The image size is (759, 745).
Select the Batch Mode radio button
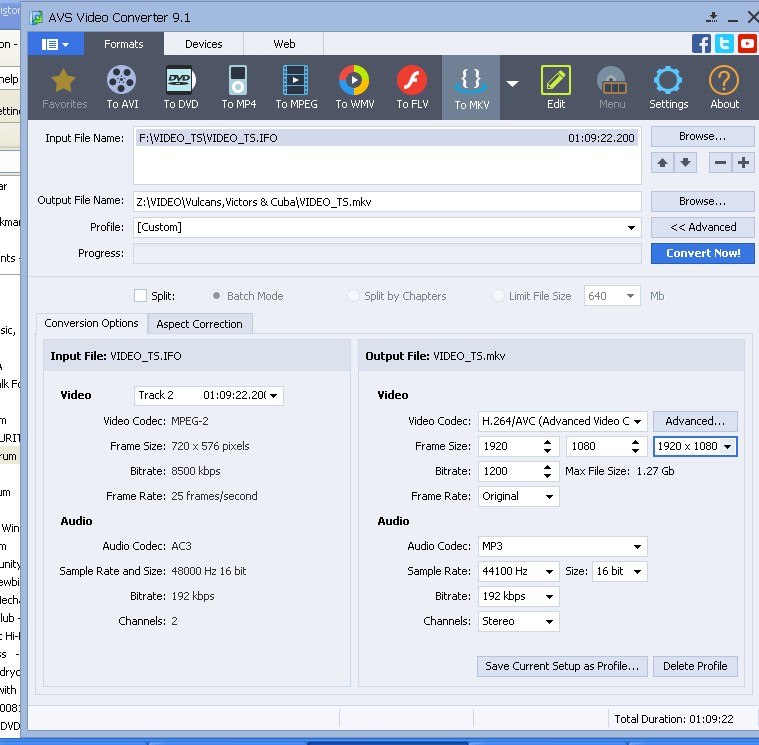tap(216, 295)
